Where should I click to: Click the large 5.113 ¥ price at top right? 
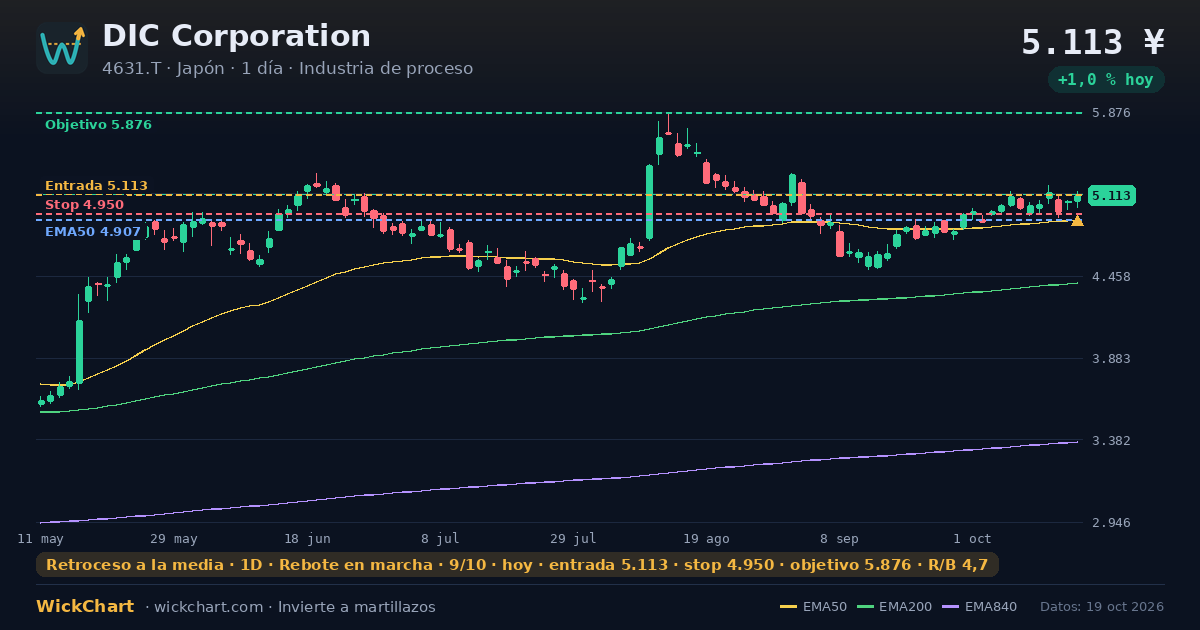(1093, 42)
